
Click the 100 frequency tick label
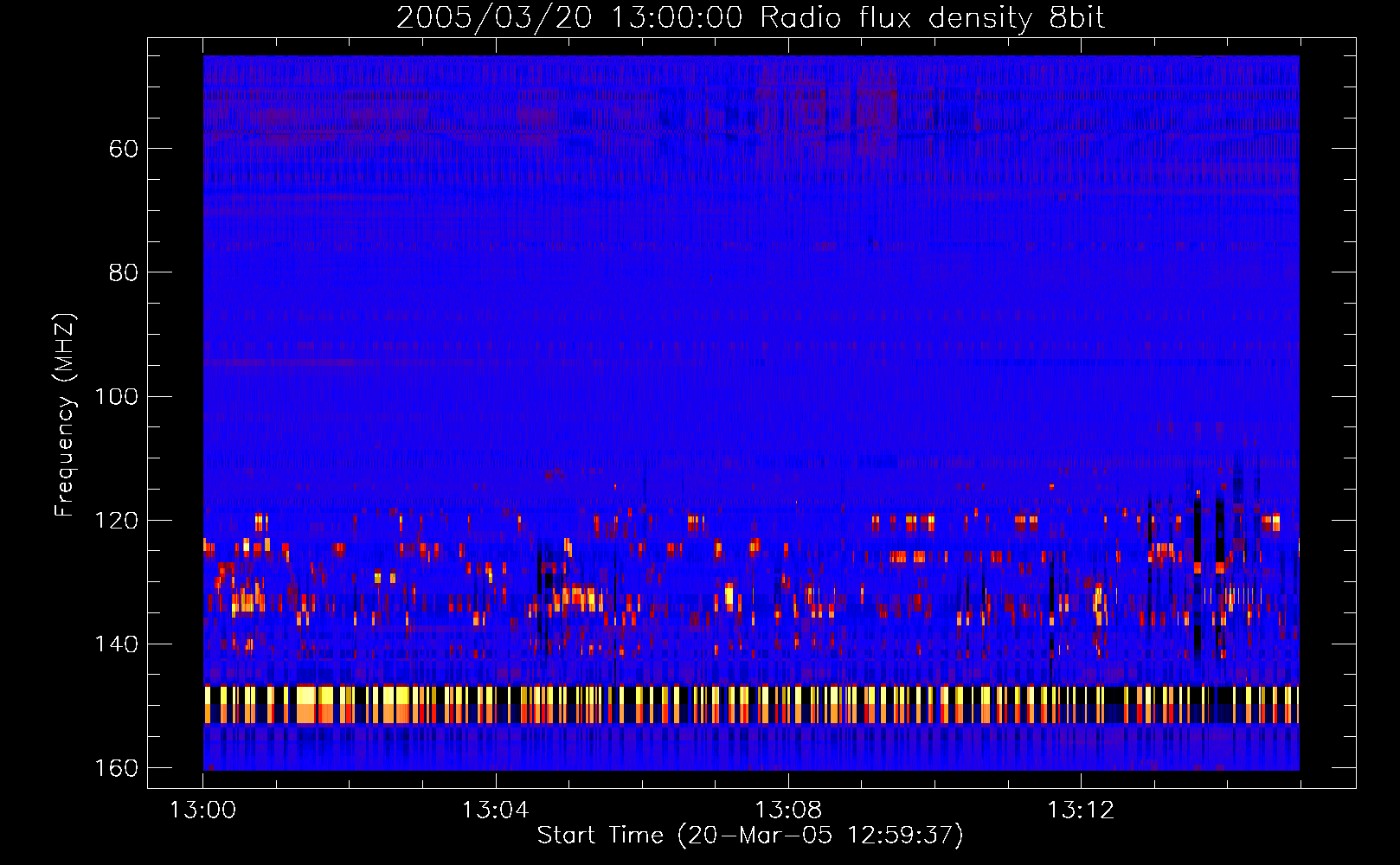(x=116, y=396)
